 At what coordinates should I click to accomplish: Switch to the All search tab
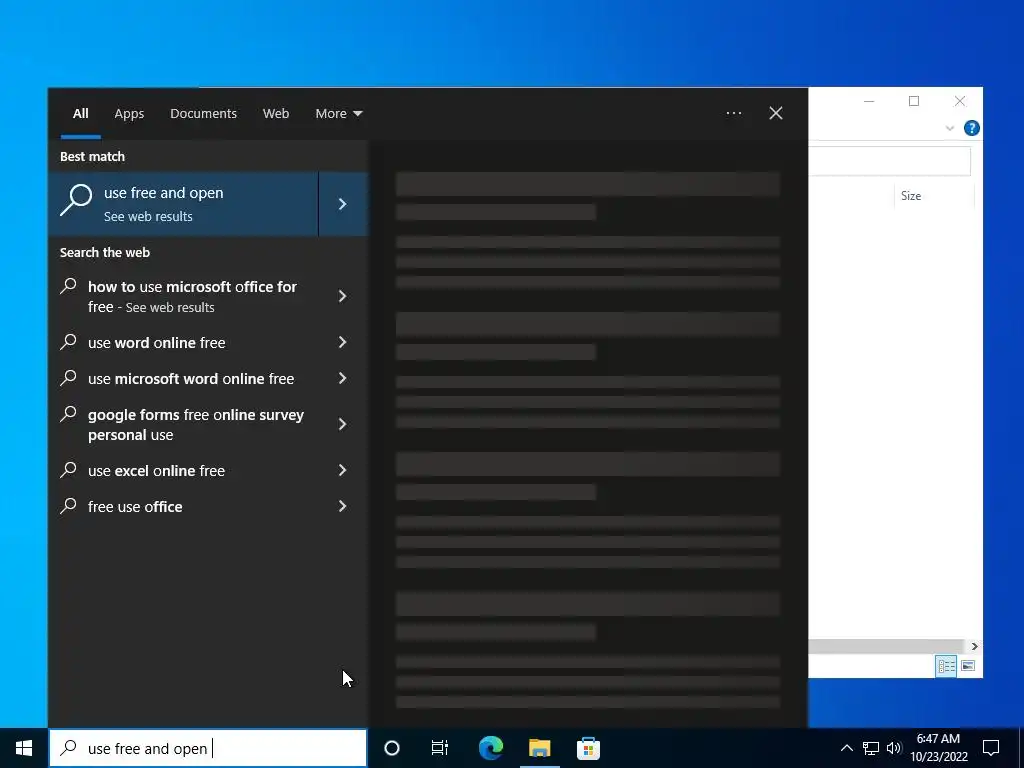[80, 114]
